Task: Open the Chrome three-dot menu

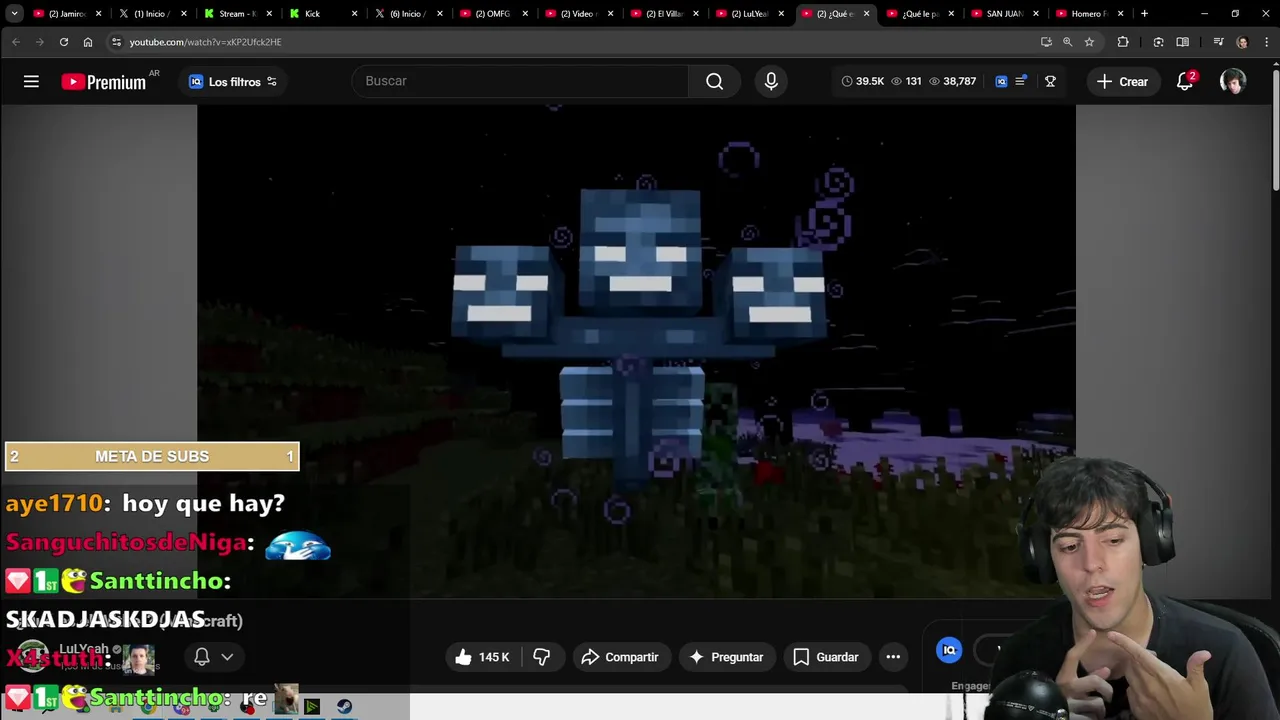Action: (x=1266, y=42)
